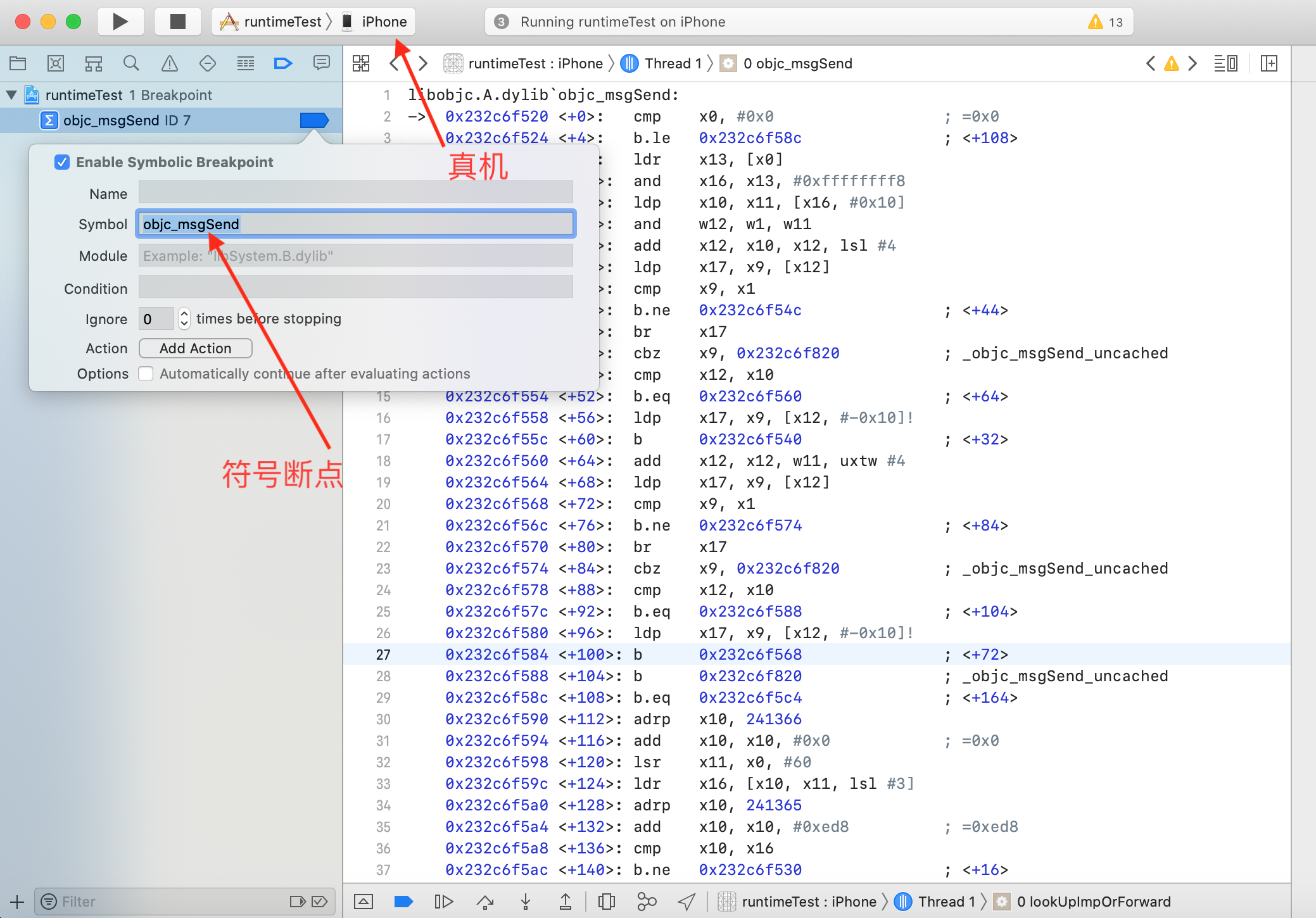Click the Simulate location arrow icon
1316x918 pixels.
click(686, 902)
